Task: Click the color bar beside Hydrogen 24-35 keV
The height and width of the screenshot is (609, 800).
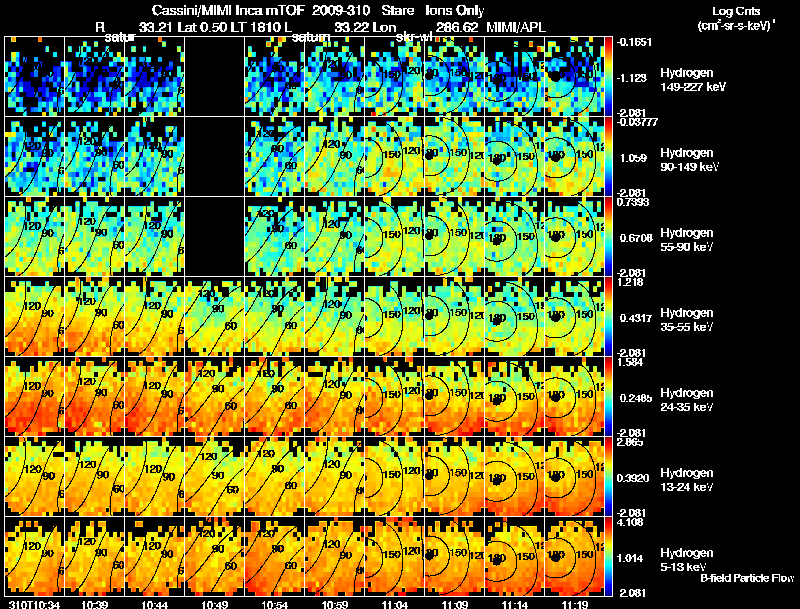Action: tap(608, 397)
